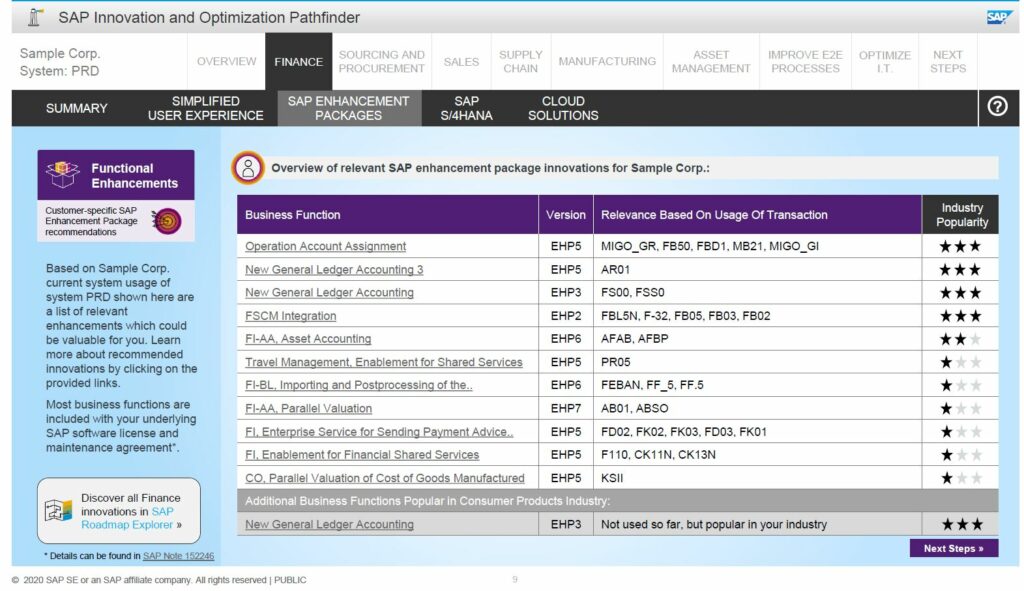
Task: Open the Supply Chain tab
Action: 520,61
